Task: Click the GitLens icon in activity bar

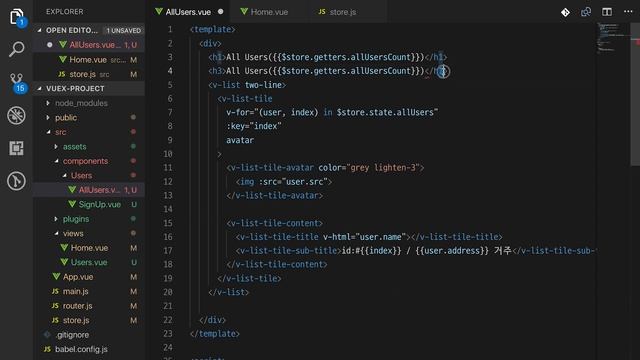Action: (16, 181)
